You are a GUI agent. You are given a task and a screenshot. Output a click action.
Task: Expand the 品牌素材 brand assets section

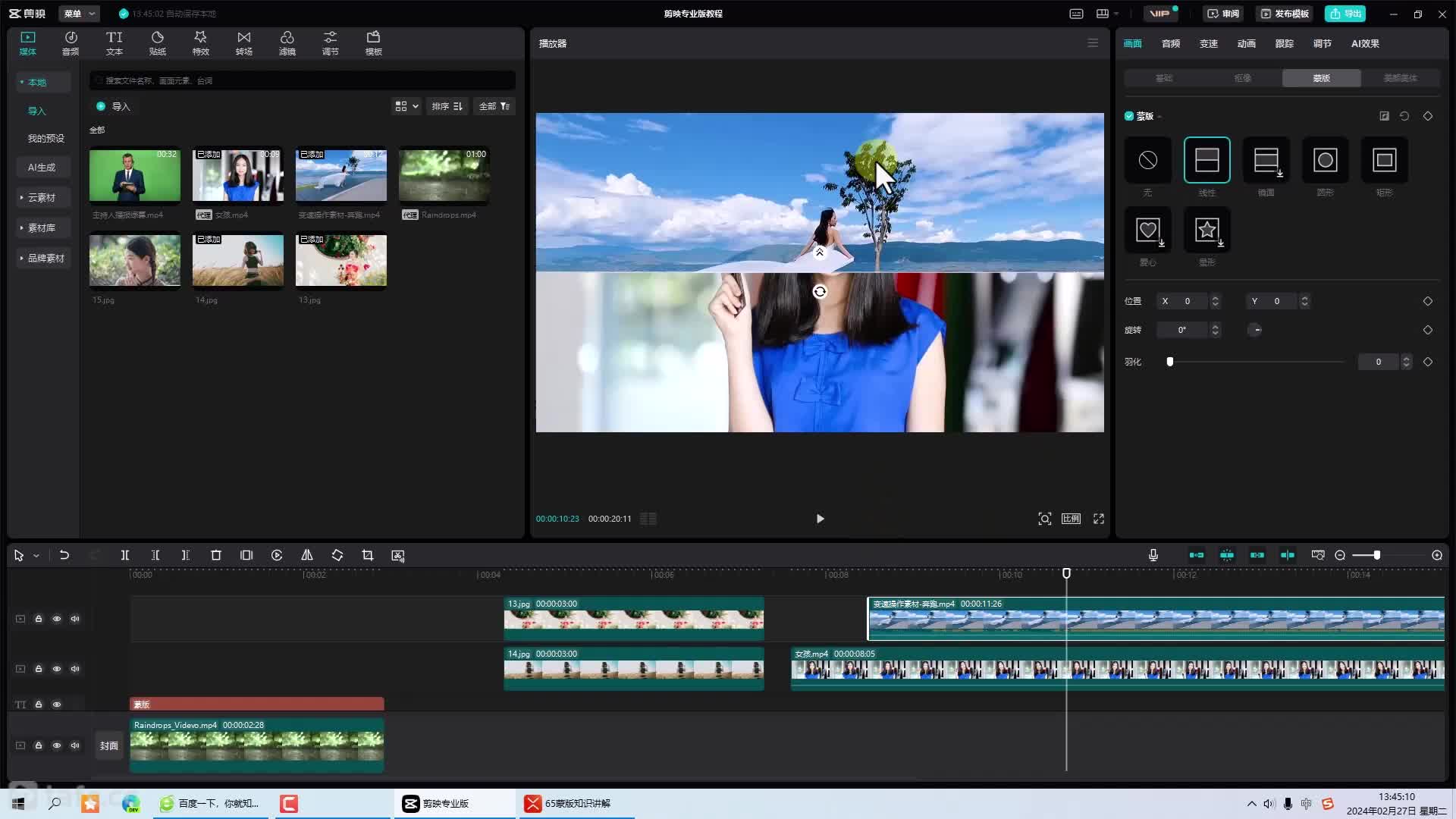22,258
